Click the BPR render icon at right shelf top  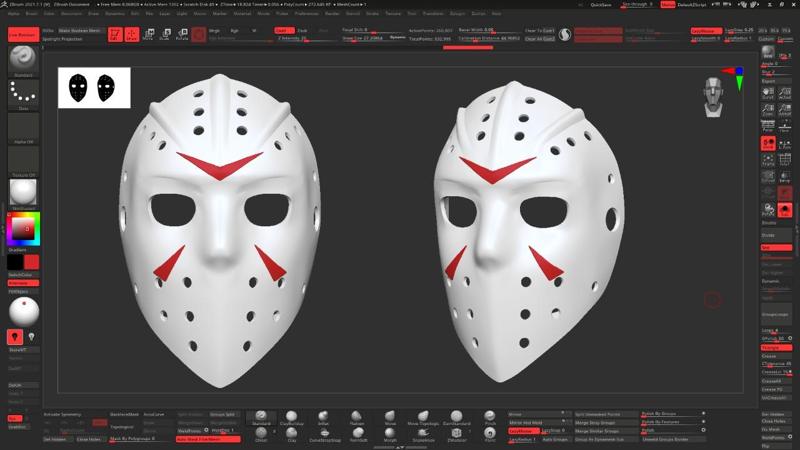point(768,53)
